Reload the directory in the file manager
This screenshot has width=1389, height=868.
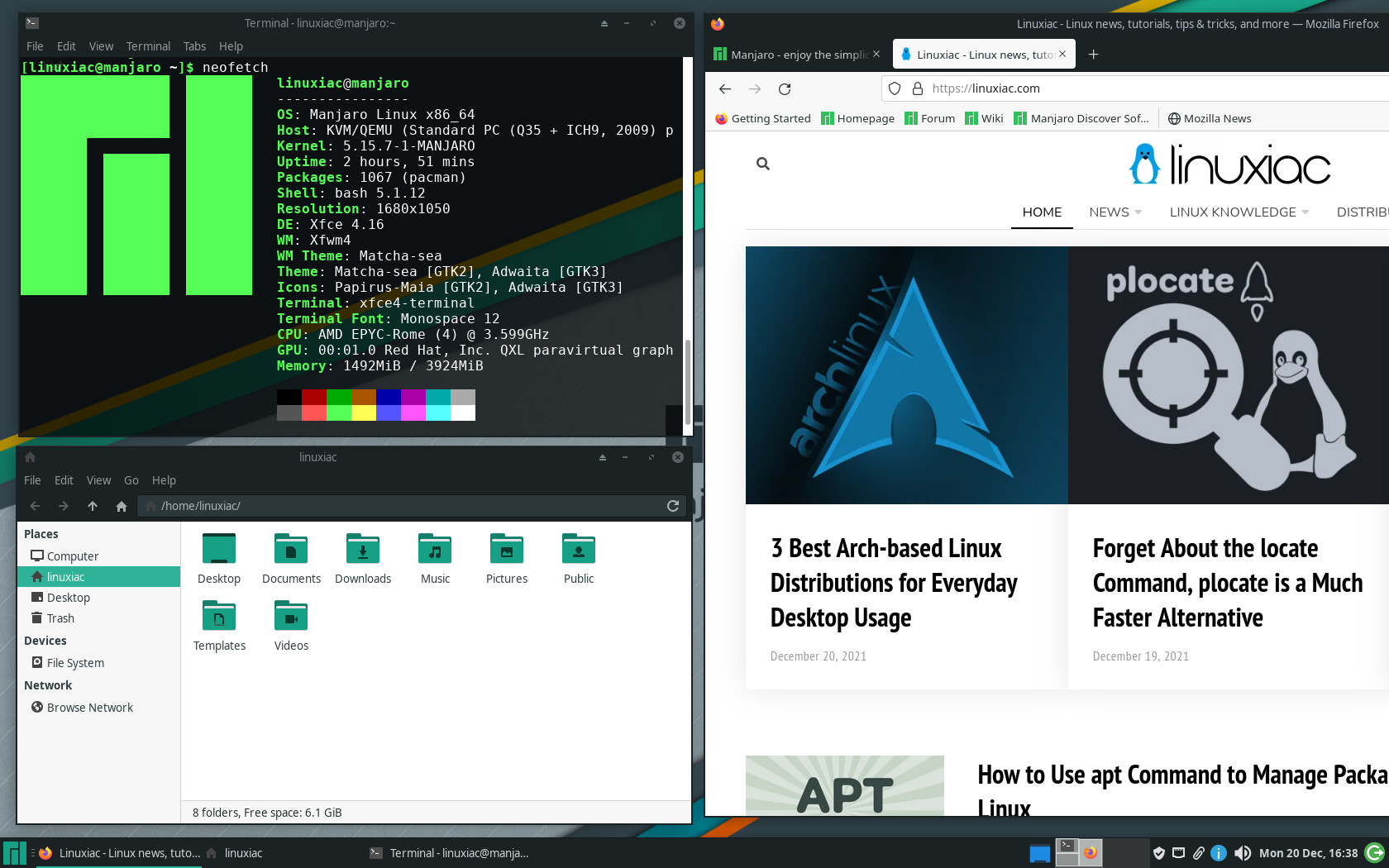click(x=673, y=506)
